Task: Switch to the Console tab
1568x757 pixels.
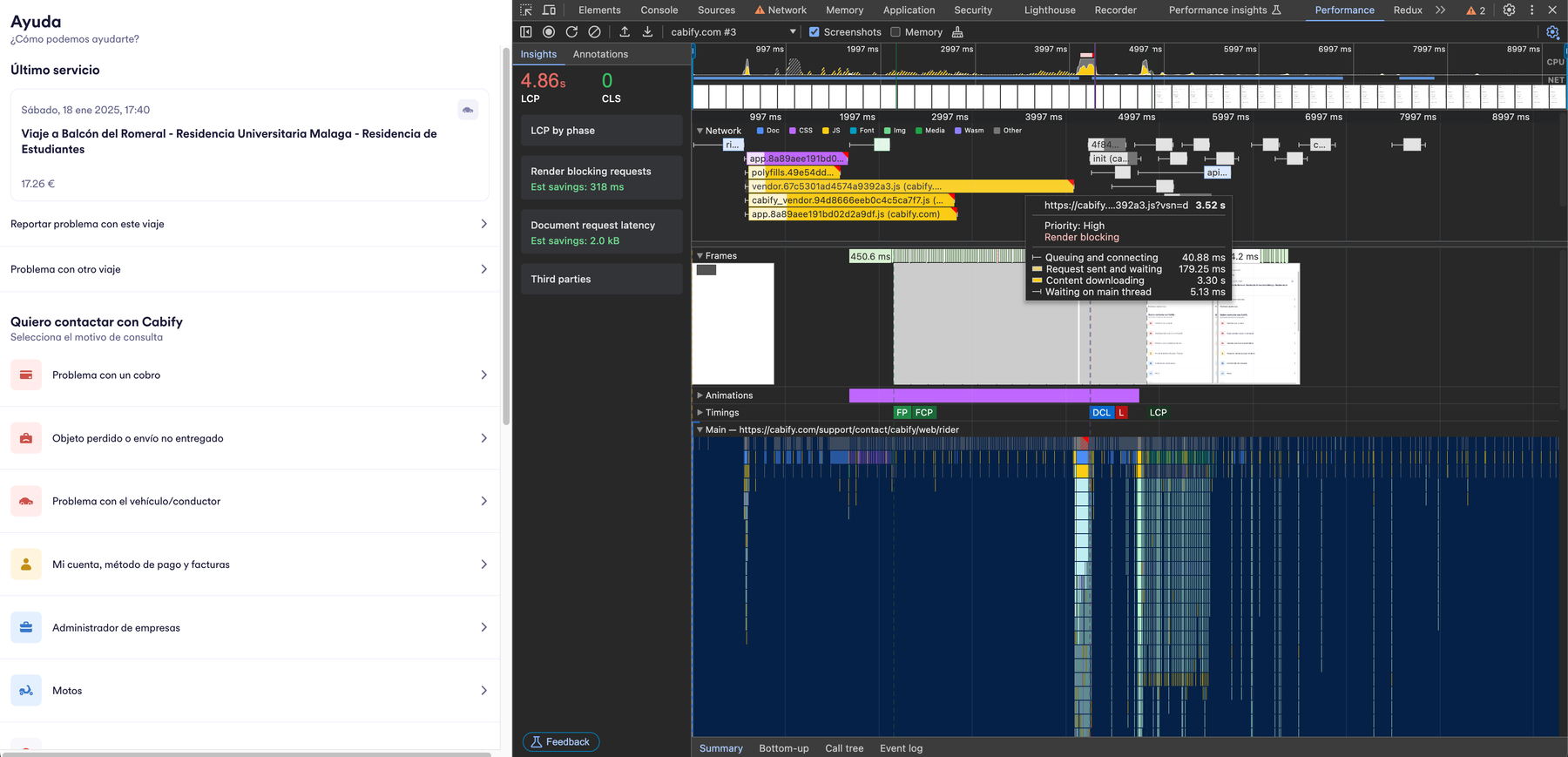Action: (x=659, y=10)
